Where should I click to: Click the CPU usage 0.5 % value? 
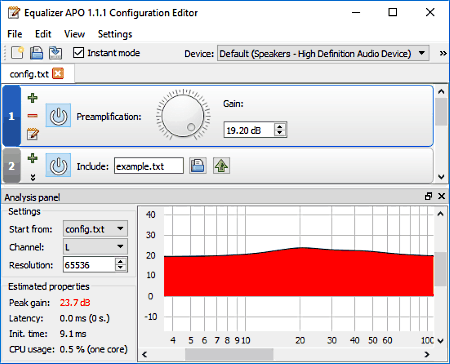(93, 349)
